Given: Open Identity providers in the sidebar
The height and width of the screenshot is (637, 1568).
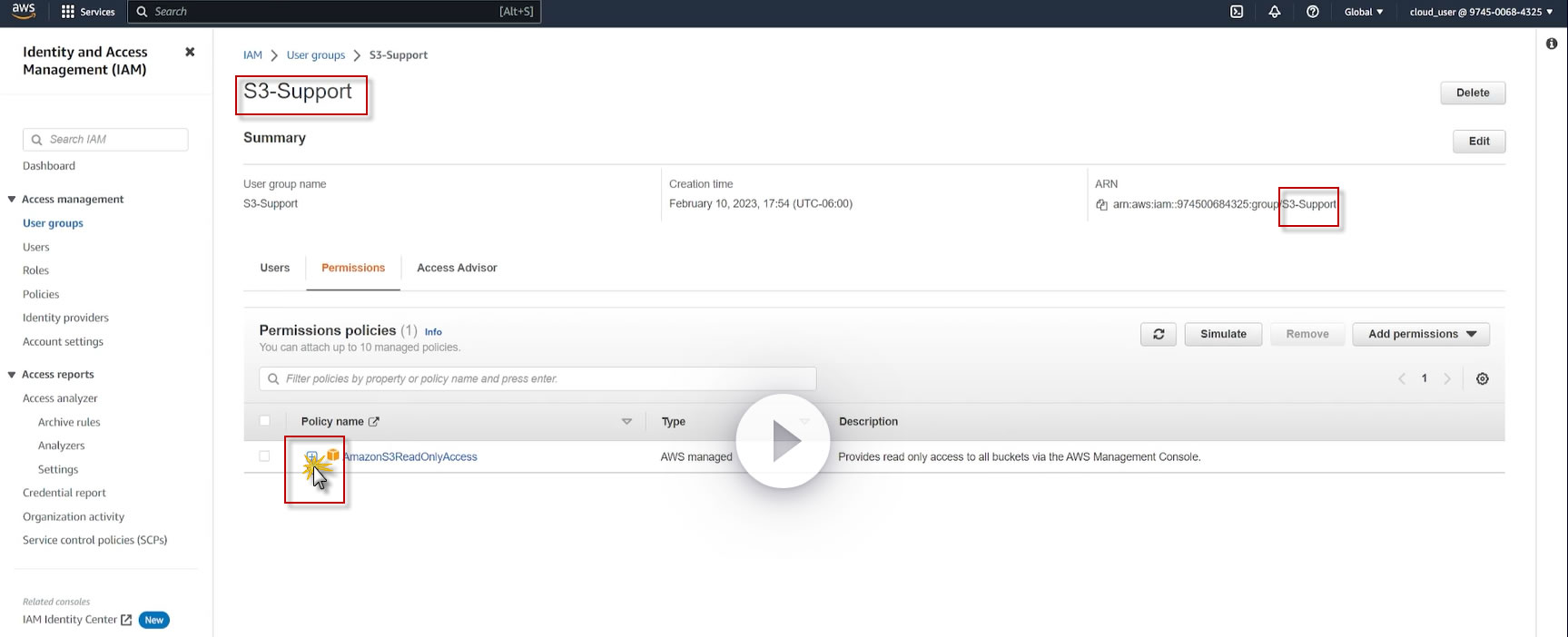Looking at the screenshot, I should click(x=65, y=318).
